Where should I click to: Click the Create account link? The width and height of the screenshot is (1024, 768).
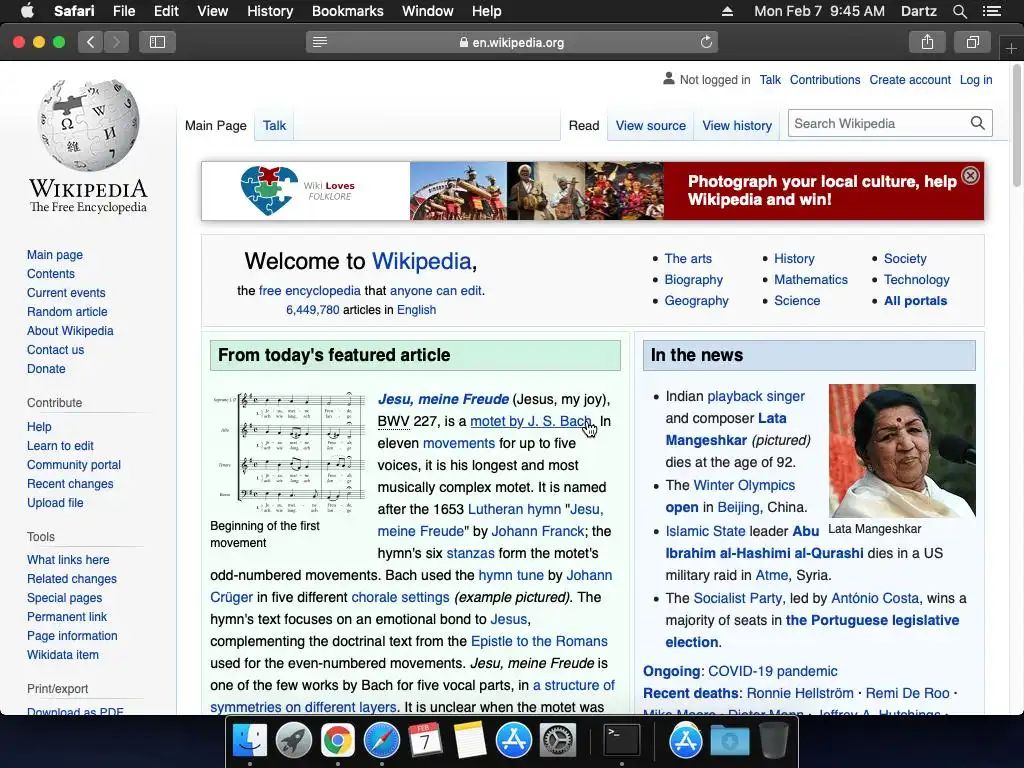(x=910, y=80)
